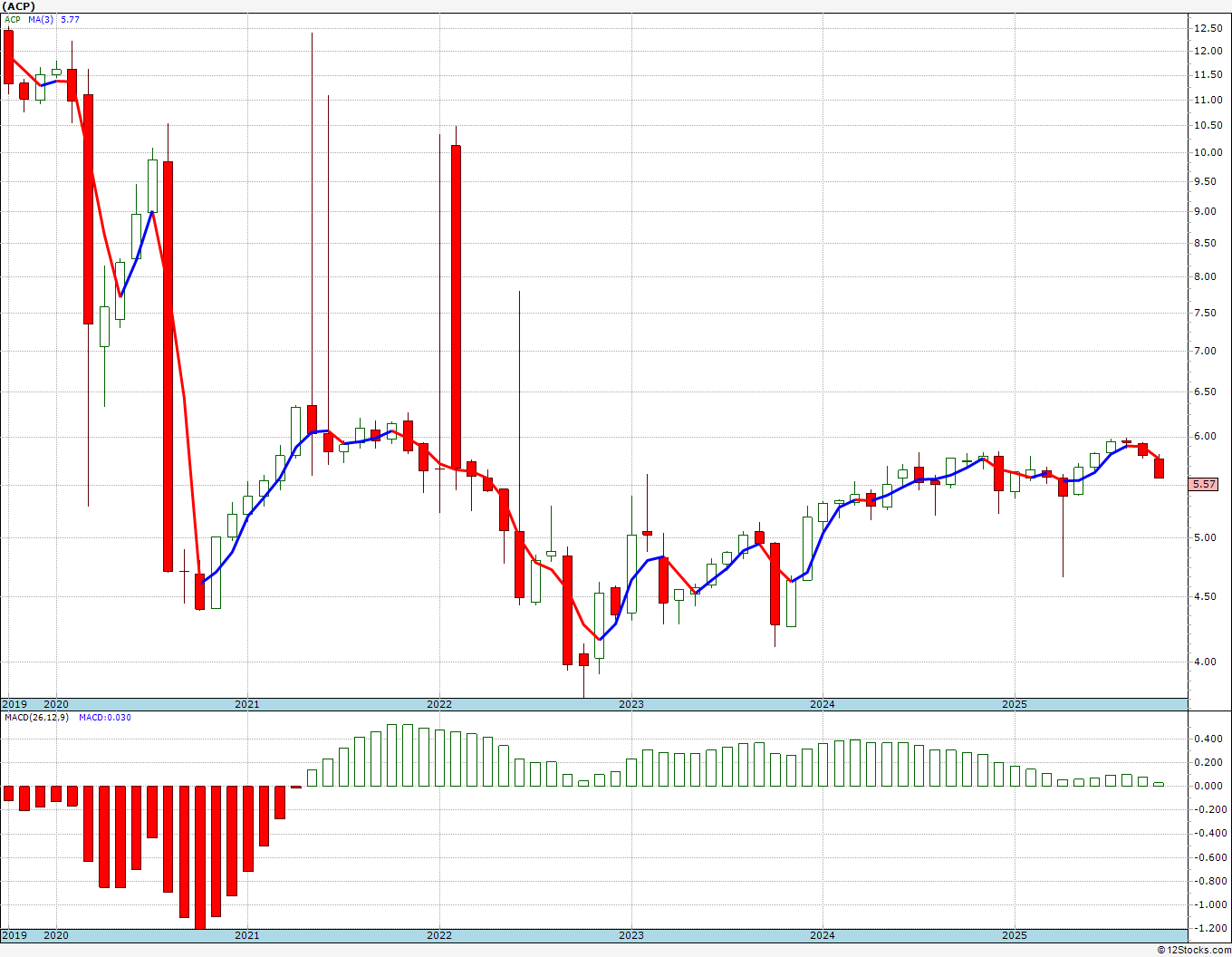Click 2024 on the price chart time axis

point(823,704)
